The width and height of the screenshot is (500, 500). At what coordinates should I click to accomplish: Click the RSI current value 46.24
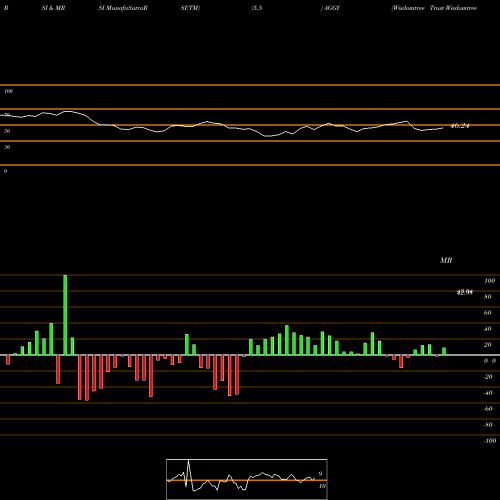tap(460, 126)
